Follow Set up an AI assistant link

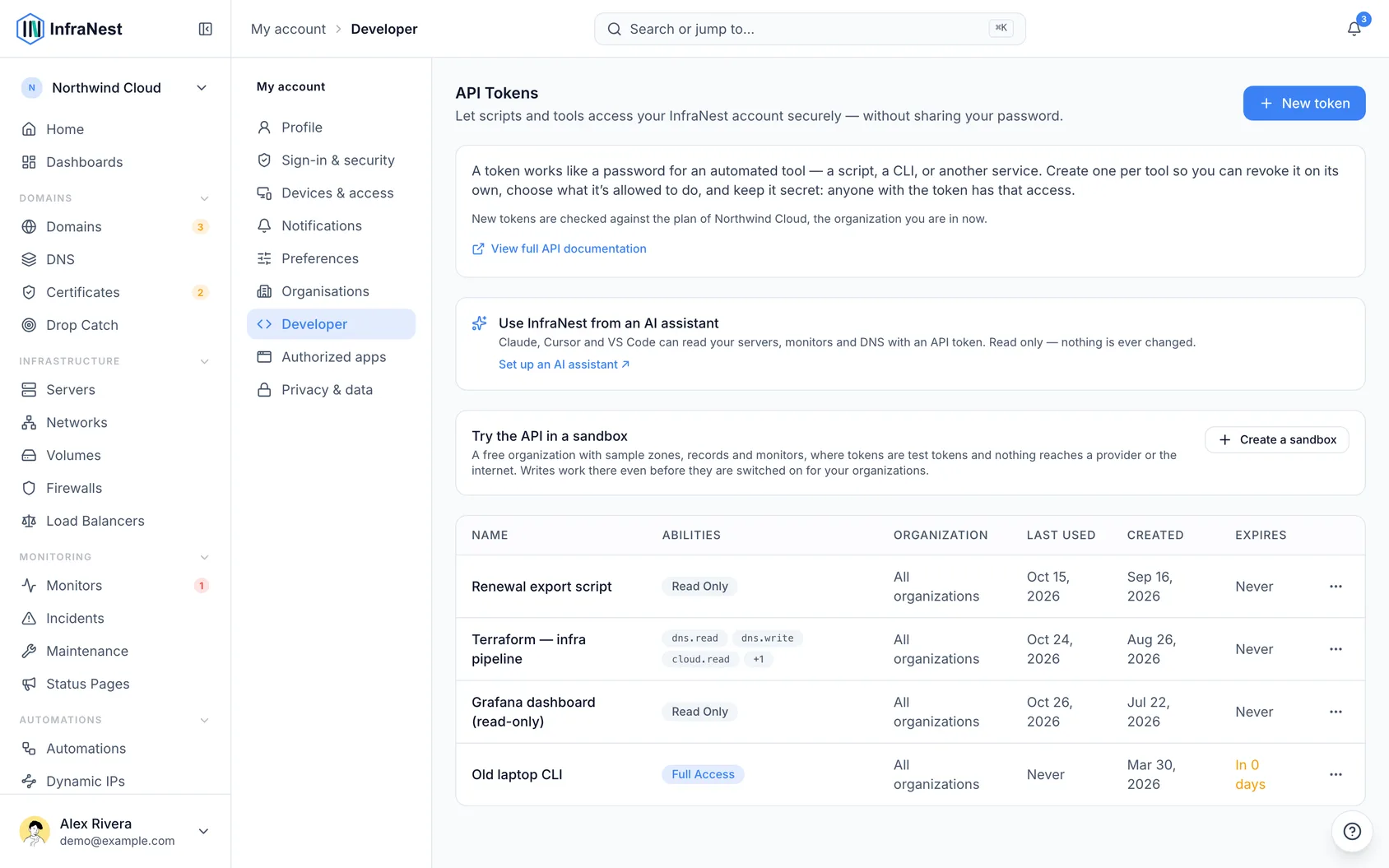pos(564,364)
